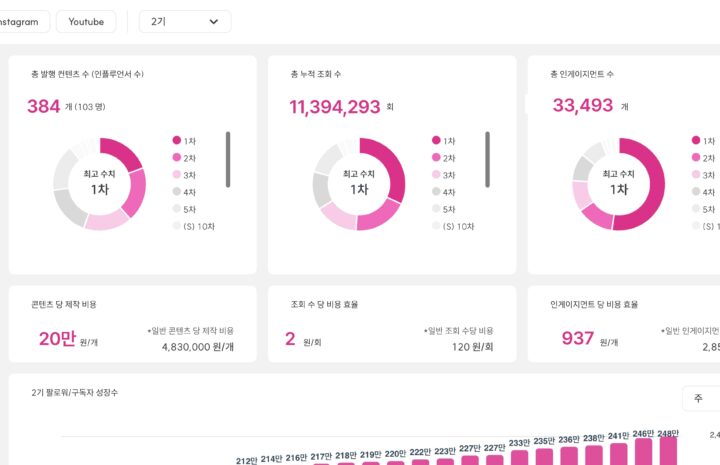Toggle 4차 legend in cumulative views card

[x=444, y=192]
